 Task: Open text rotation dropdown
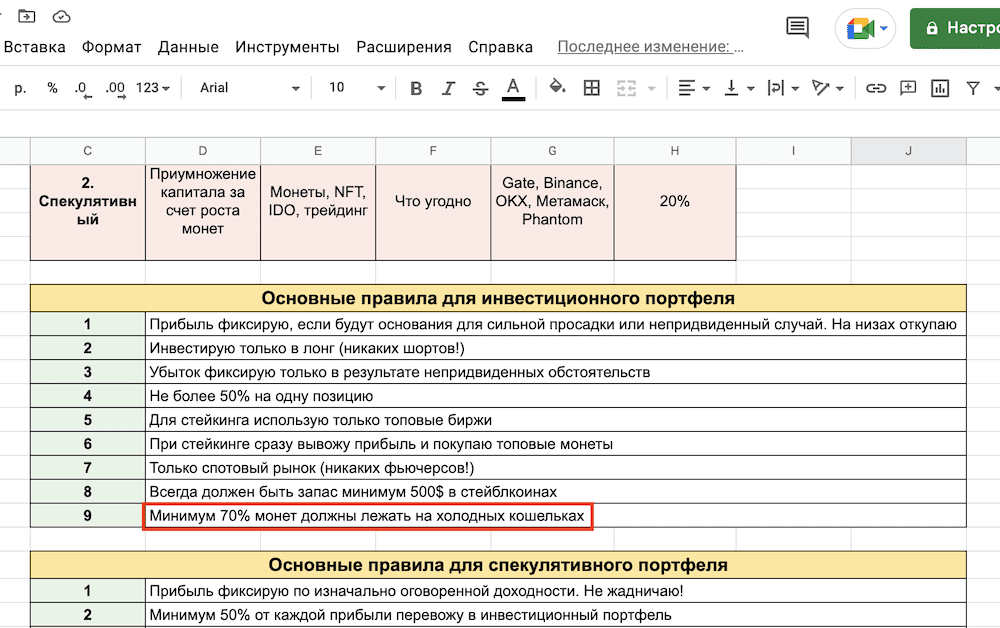tap(827, 88)
